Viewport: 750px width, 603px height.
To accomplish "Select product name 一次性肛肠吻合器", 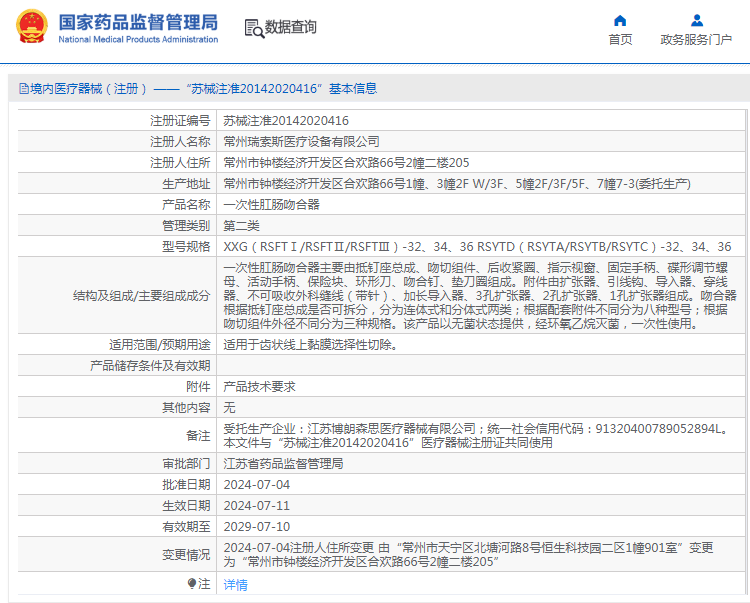I will click(x=271, y=205).
